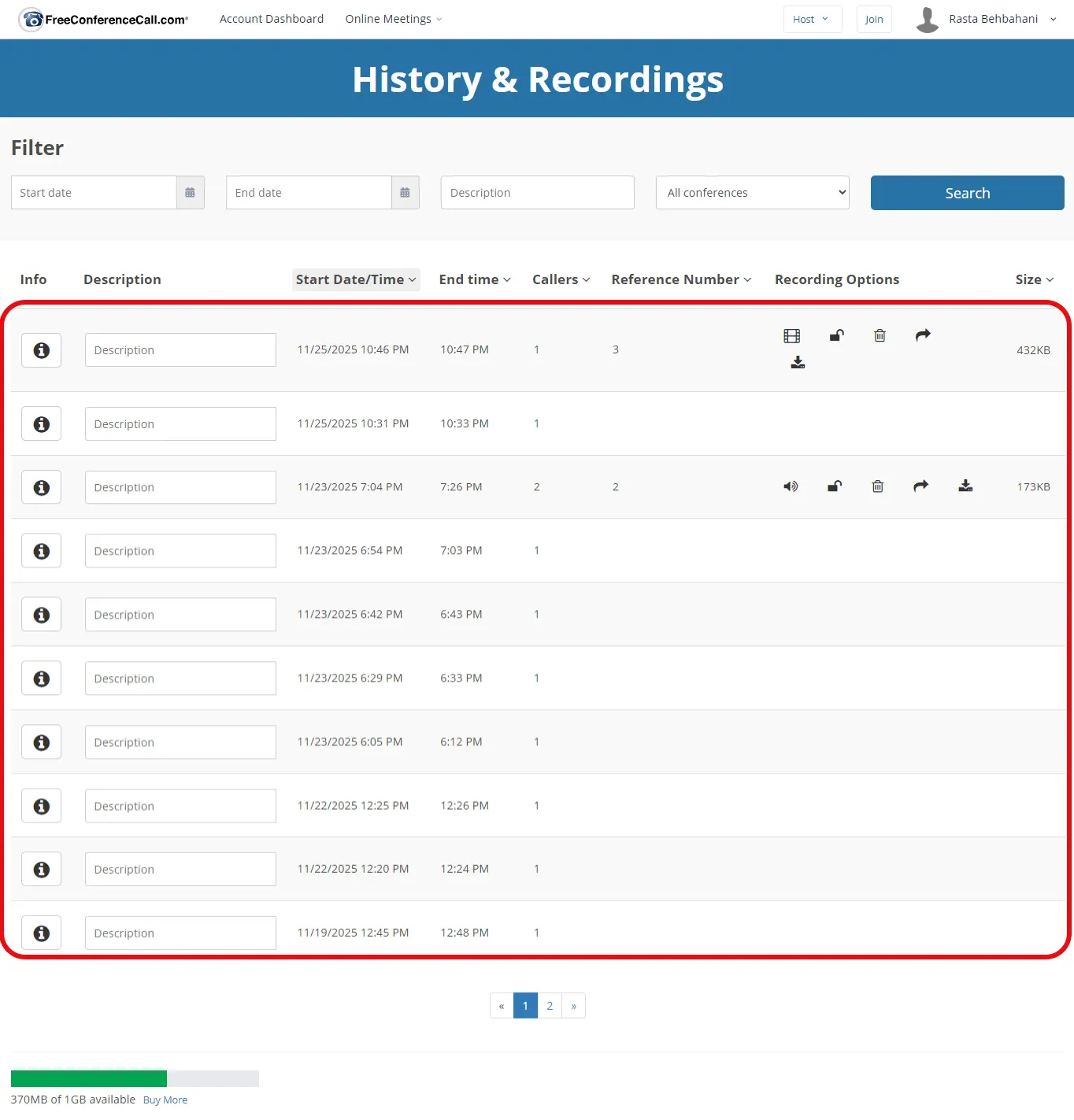Click the green storage usage bar

coord(89,1078)
